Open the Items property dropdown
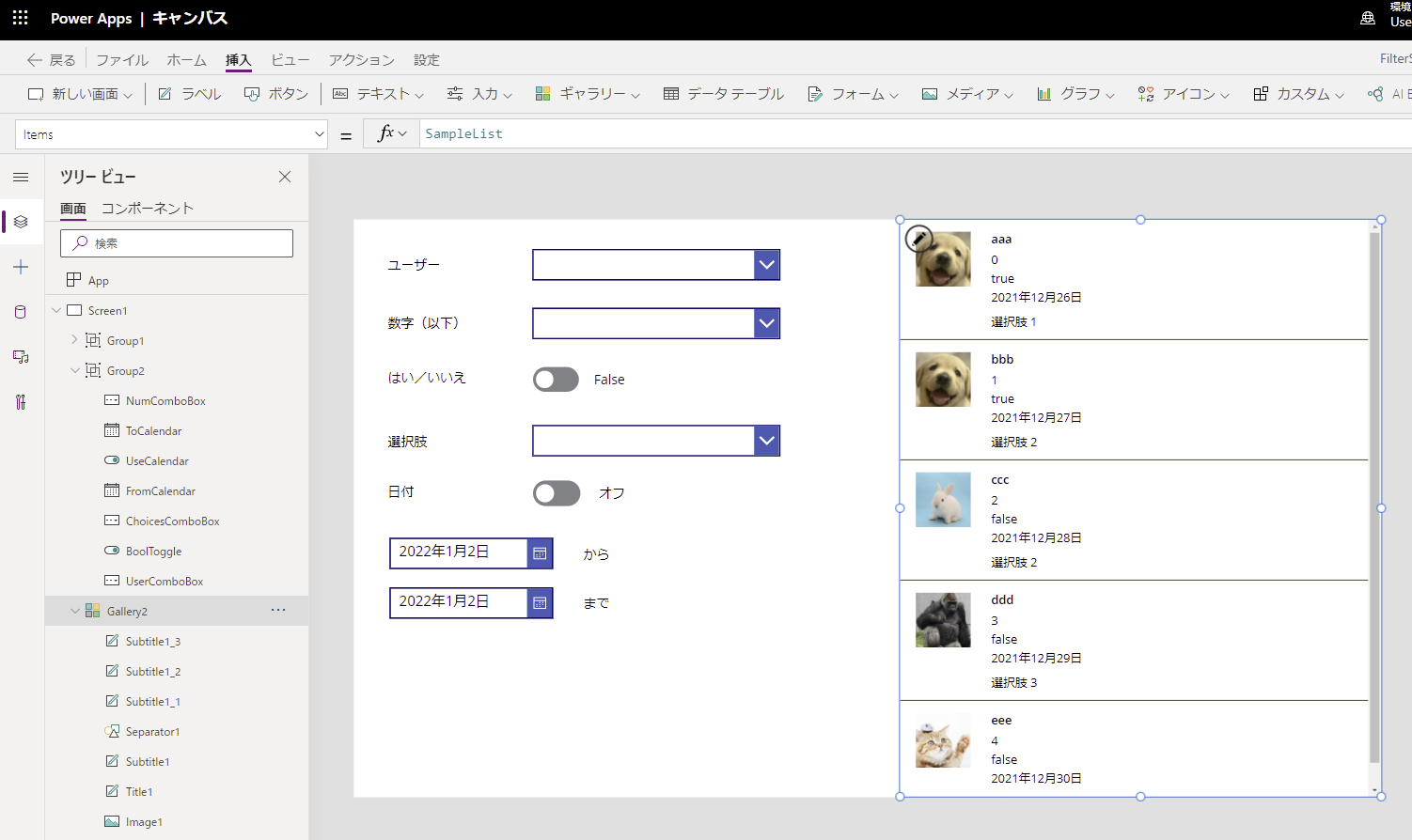This screenshot has height=840, width=1412. (319, 134)
